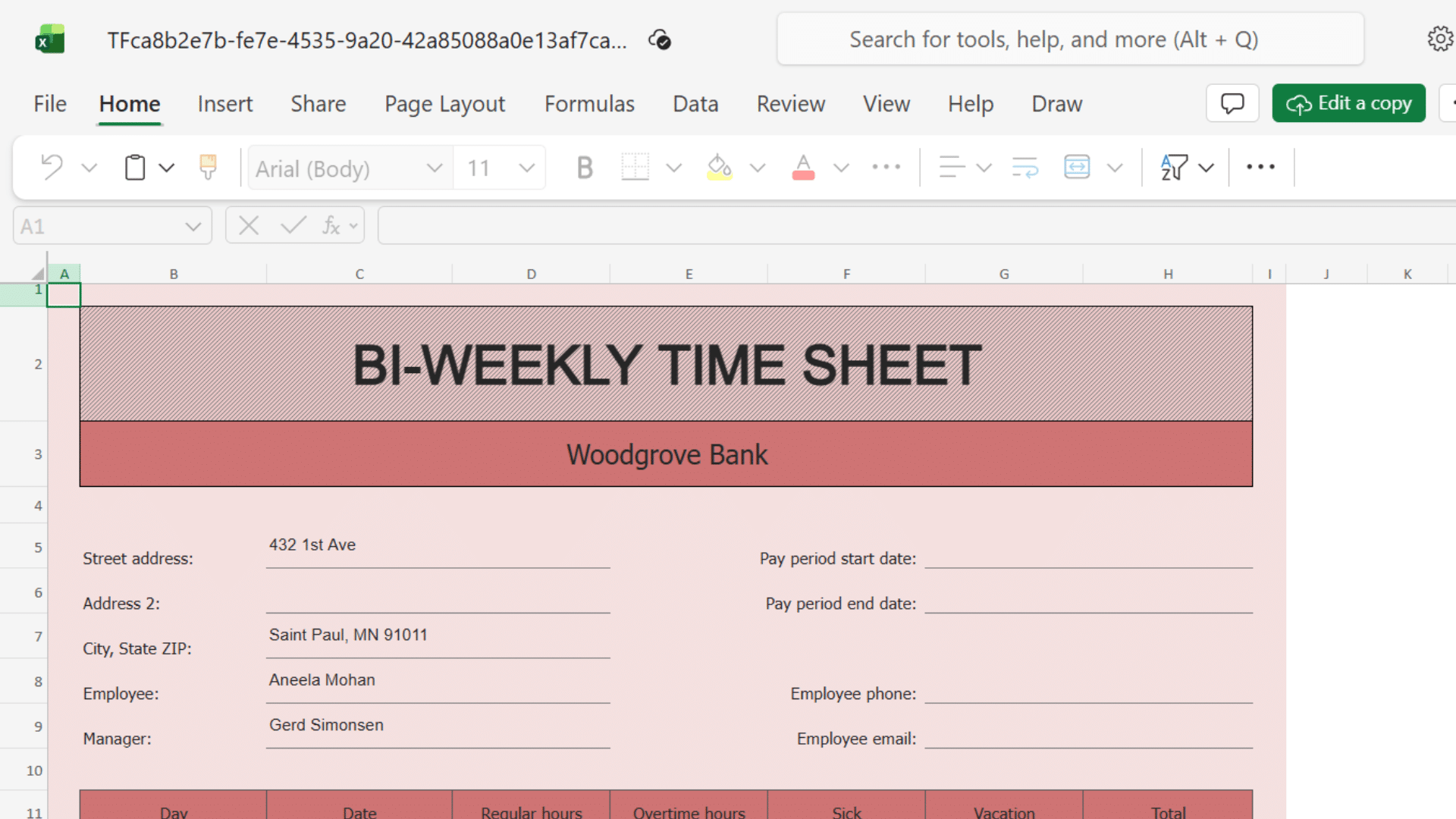
Task: Switch to the Draw tab
Action: pyautogui.click(x=1057, y=104)
